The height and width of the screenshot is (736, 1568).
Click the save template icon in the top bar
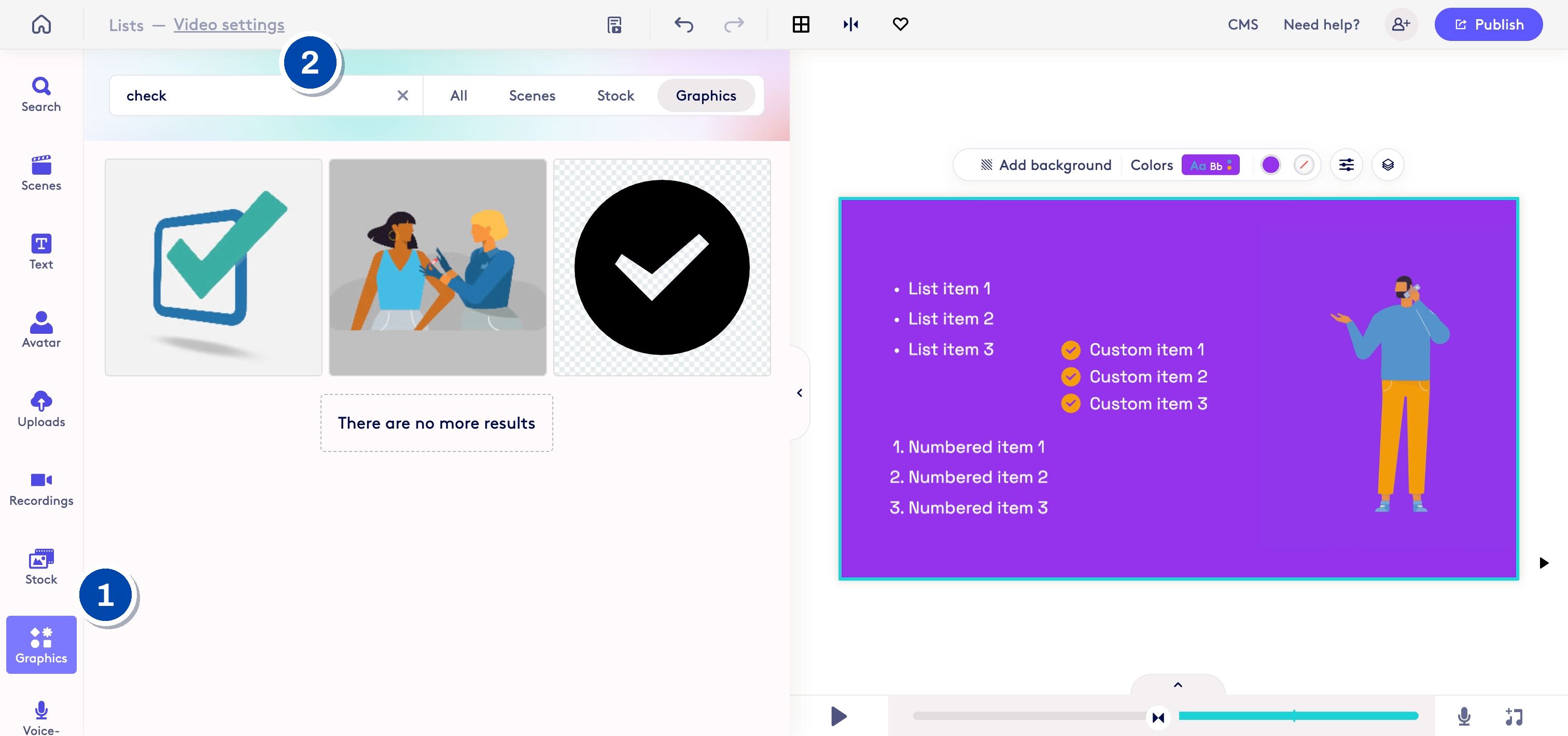tap(614, 25)
